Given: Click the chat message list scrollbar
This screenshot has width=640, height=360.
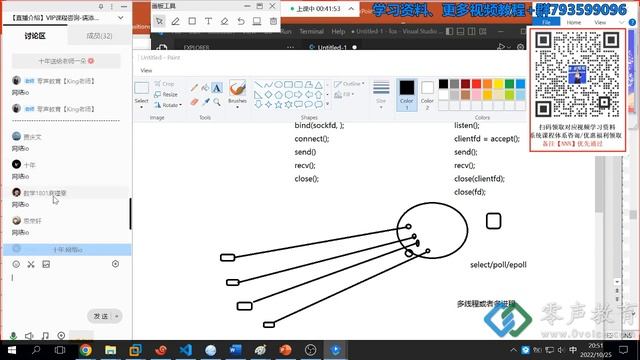Looking at the screenshot, I should [130, 213].
